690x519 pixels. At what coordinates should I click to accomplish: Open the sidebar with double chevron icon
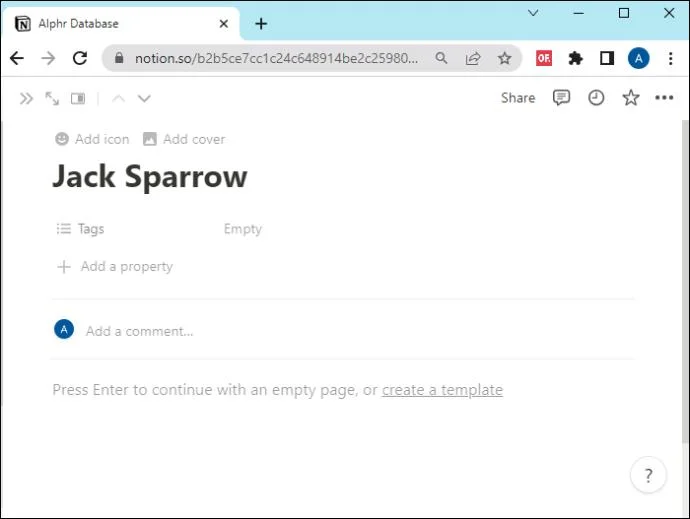click(x=26, y=99)
